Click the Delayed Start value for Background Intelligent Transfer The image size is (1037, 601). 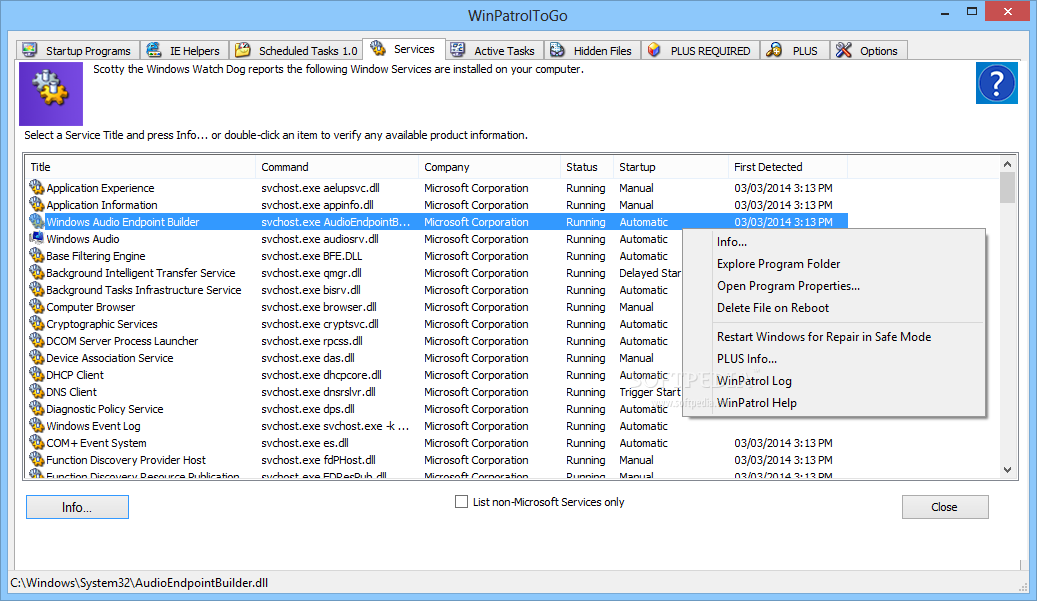coord(649,273)
